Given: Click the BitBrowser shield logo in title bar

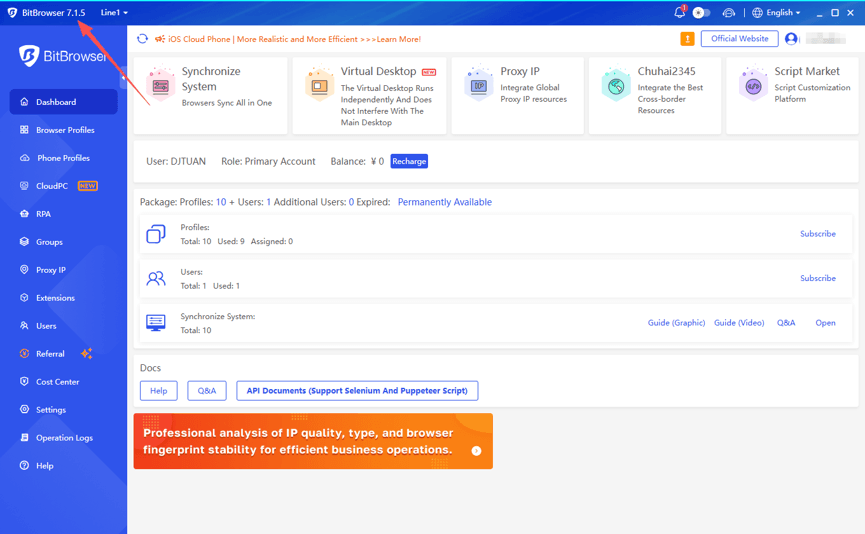Looking at the screenshot, I should coord(12,12).
